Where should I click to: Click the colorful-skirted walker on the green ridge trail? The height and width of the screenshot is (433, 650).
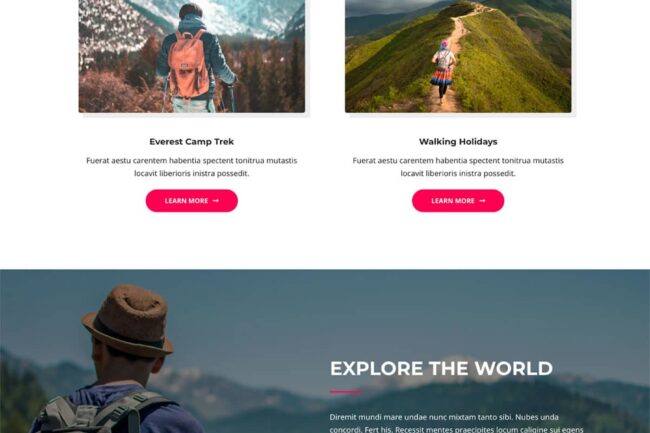[443, 70]
